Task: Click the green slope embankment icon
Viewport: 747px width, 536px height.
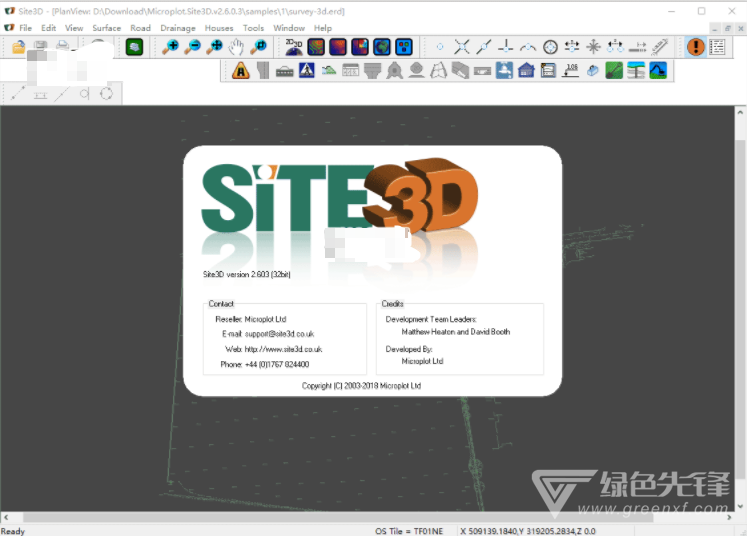Action: click(329, 71)
